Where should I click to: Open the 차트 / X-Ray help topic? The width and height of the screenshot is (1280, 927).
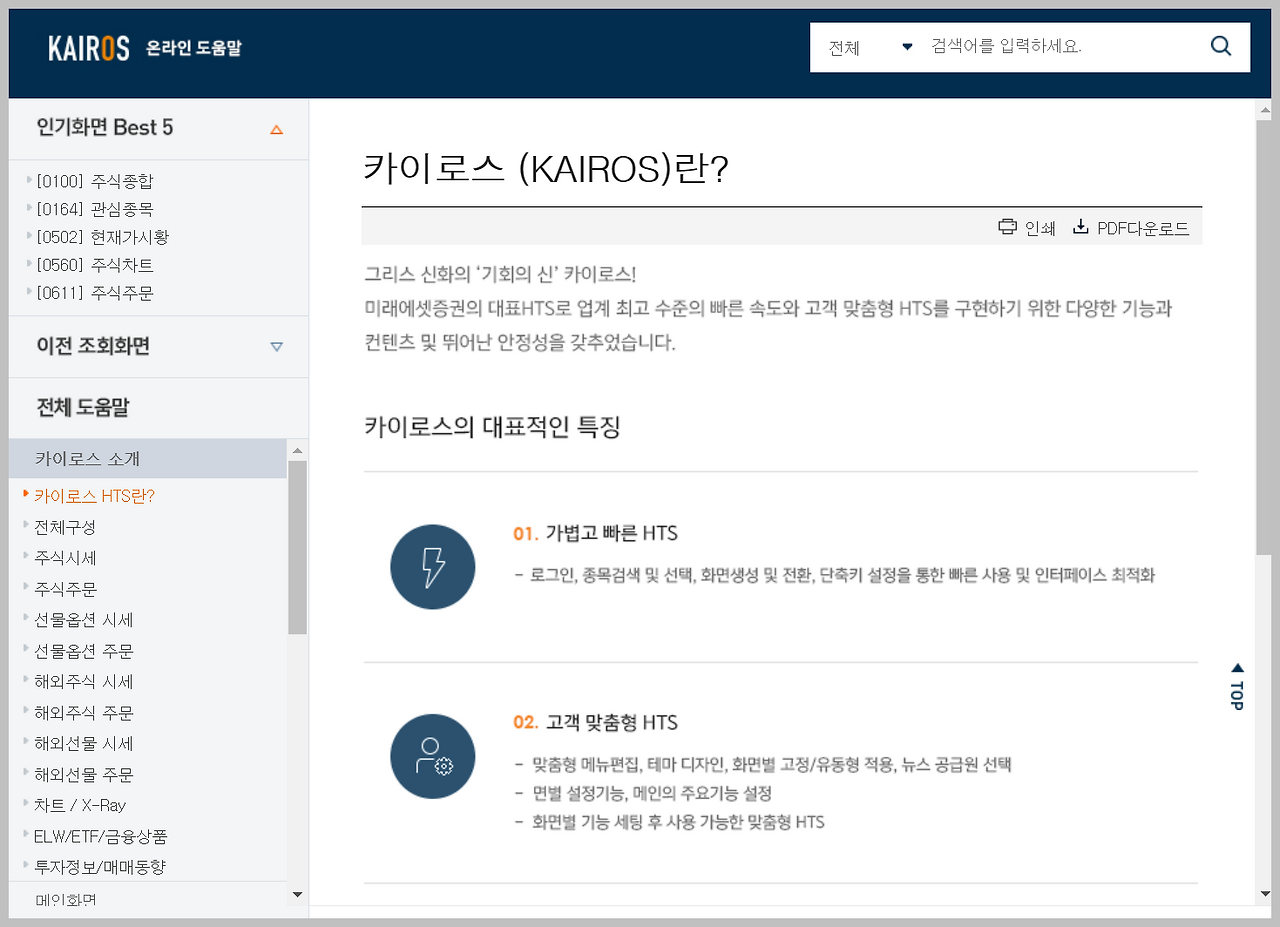80,805
